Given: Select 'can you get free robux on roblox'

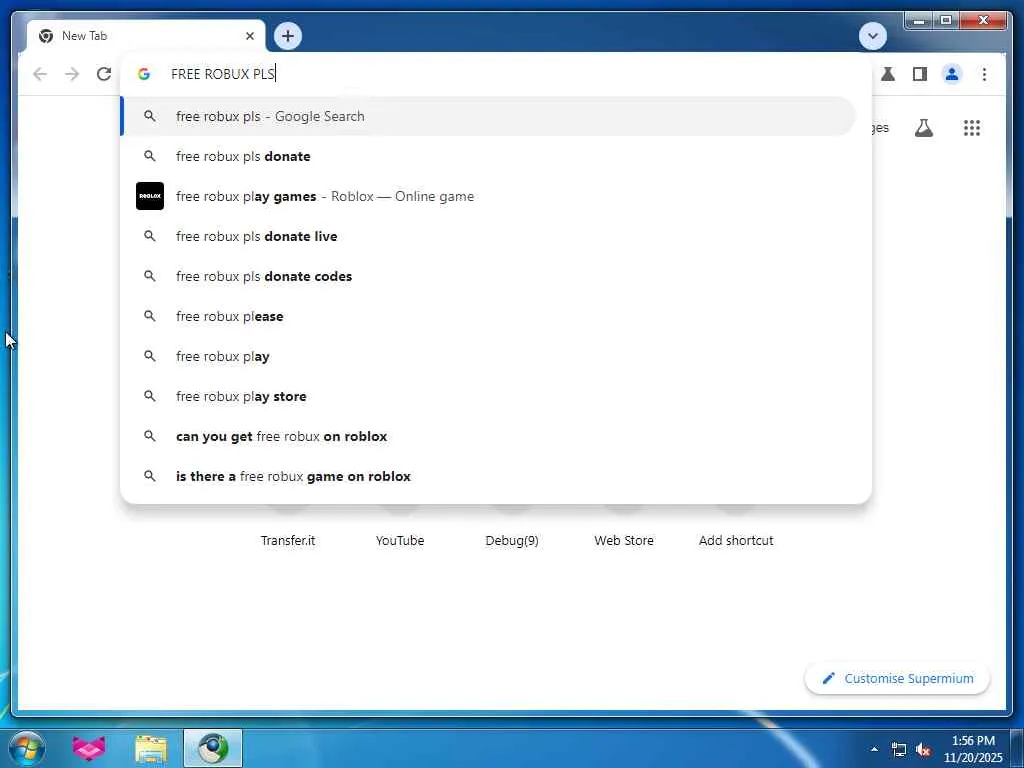Looking at the screenshot, I should pyautogui.click(x=488, y=436).
